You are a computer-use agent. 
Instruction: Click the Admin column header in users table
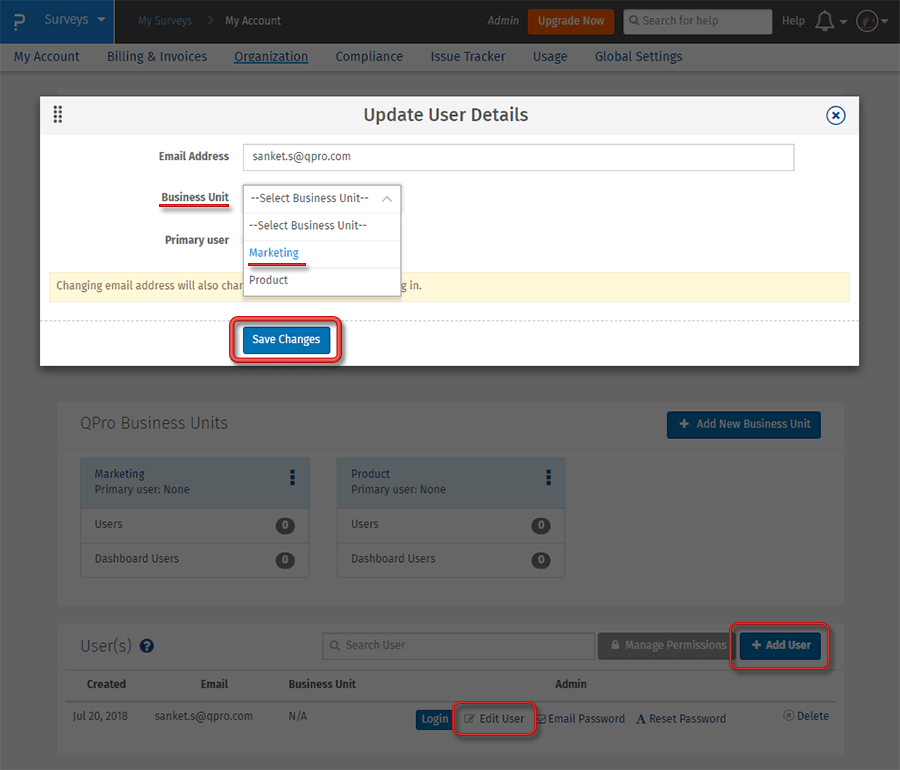click(571, 684)
